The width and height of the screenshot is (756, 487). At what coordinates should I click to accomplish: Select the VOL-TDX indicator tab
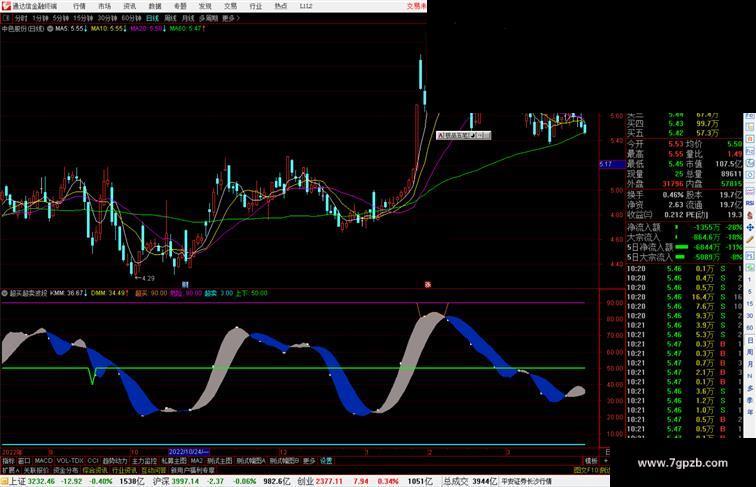(70, 461)
